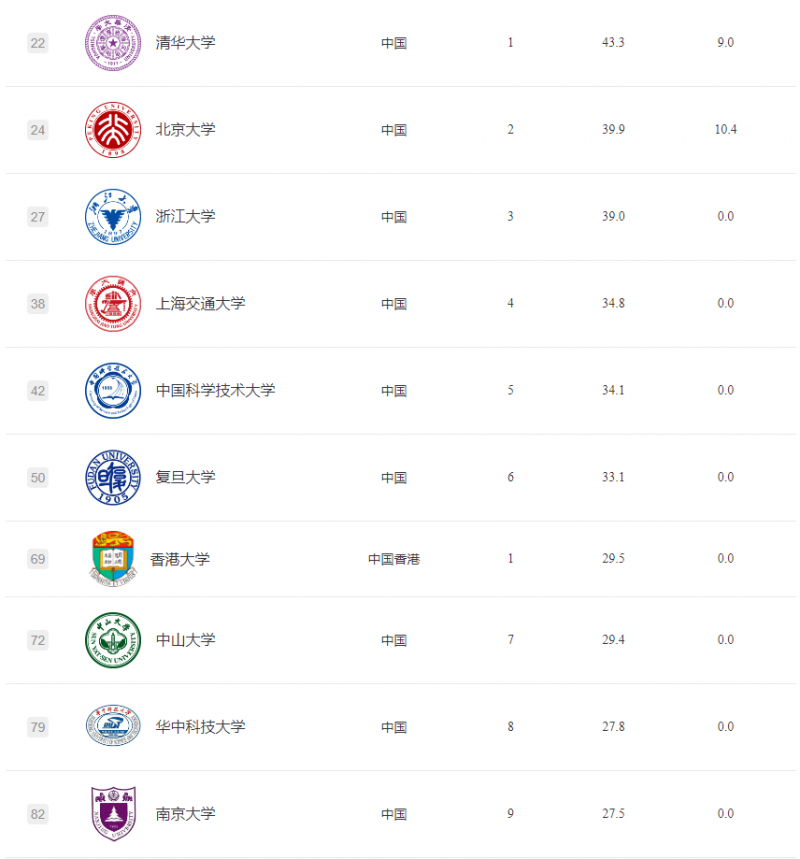Click the 中国香港 region text
The width and height of the screenshot is (800, 859).
coord(394,559)
